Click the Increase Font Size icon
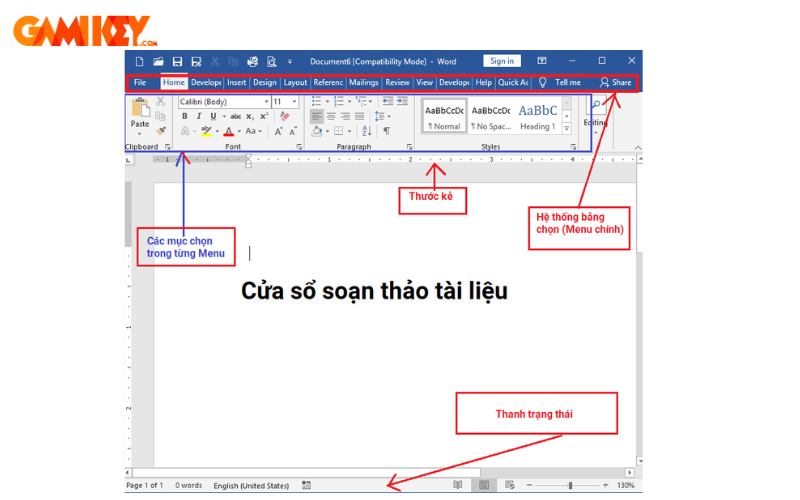This screenshot has width=800, height=500. click(279, 131)
